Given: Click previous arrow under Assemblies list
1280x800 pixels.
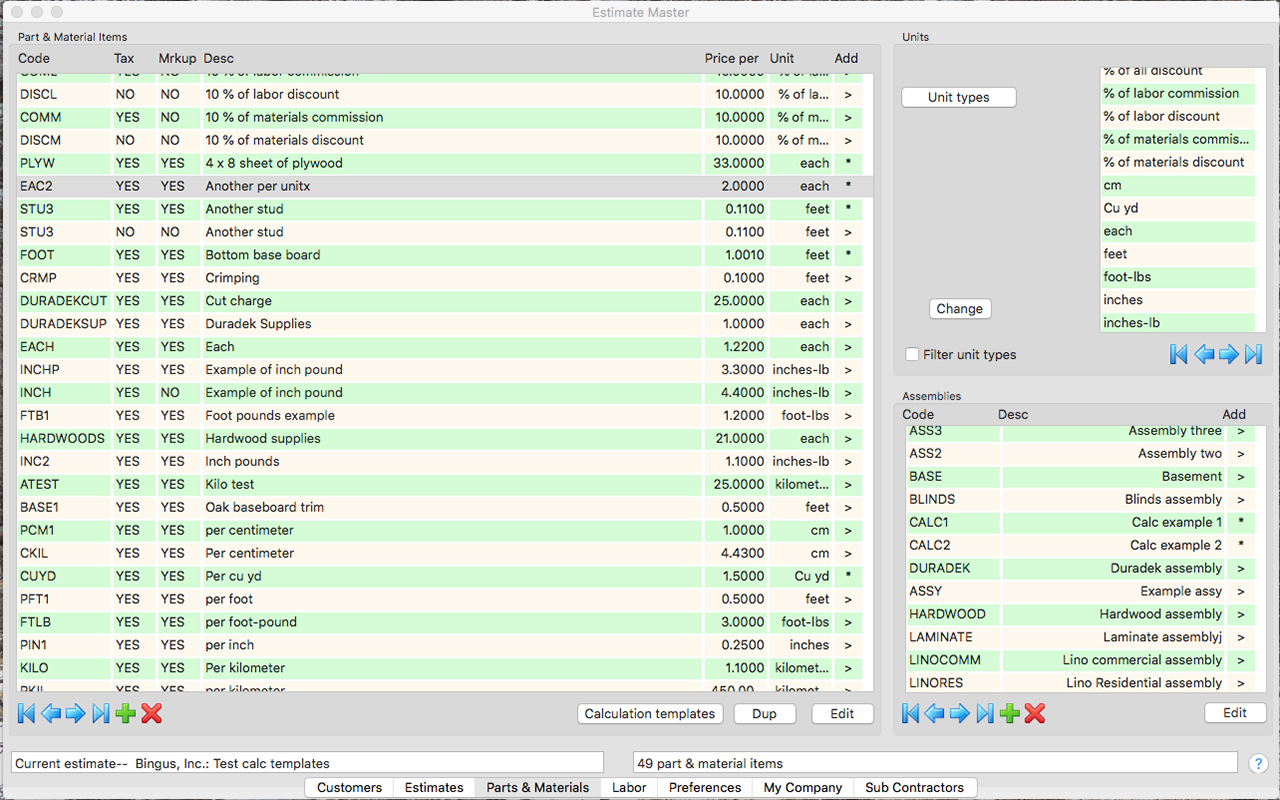Looking at the screenshot, I should pos(935,713).
